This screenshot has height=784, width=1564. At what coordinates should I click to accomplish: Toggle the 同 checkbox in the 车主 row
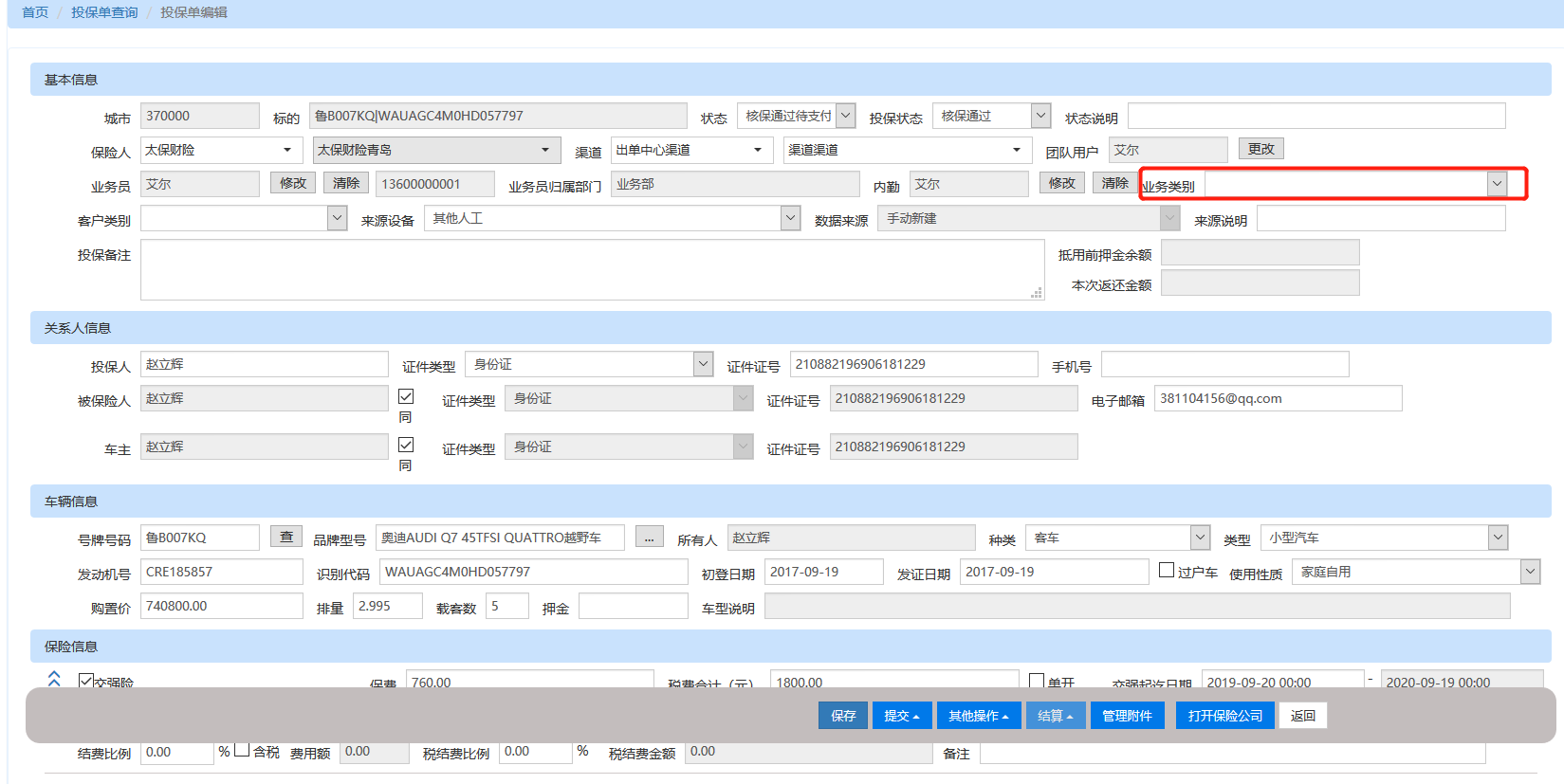(406, 445)
